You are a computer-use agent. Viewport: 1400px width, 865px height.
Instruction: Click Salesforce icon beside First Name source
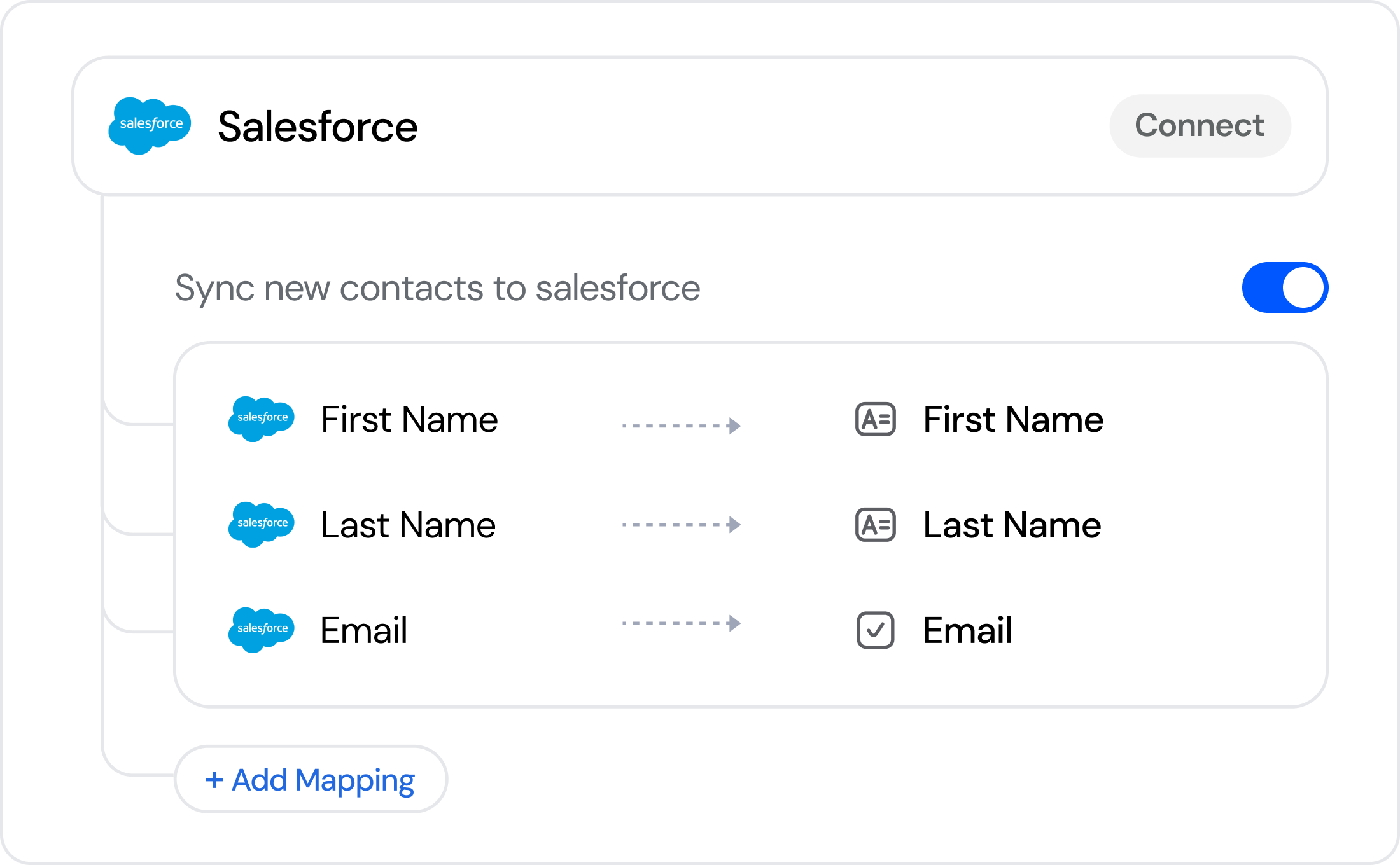262,419
